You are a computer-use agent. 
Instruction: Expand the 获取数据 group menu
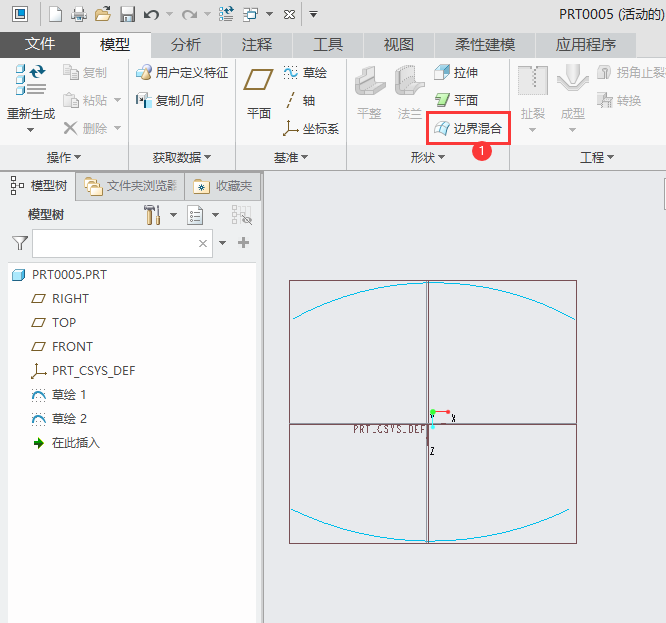coord(182,158)
